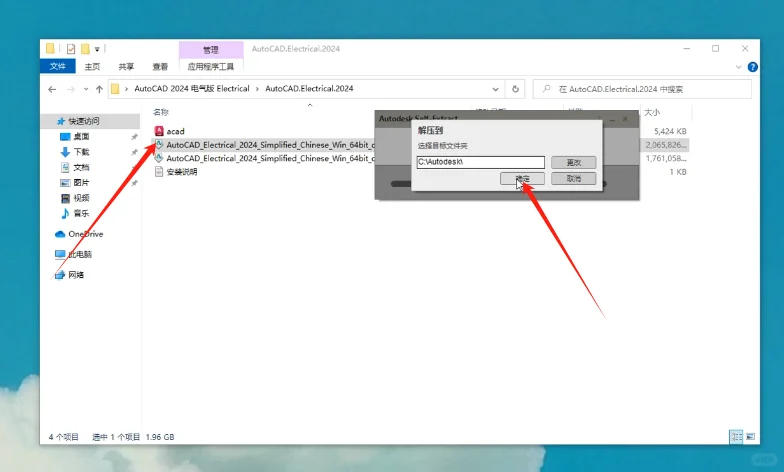Select the AutoCAD_Electrical file sized 2,065,826
784x472 pixels.
(270, 145)
